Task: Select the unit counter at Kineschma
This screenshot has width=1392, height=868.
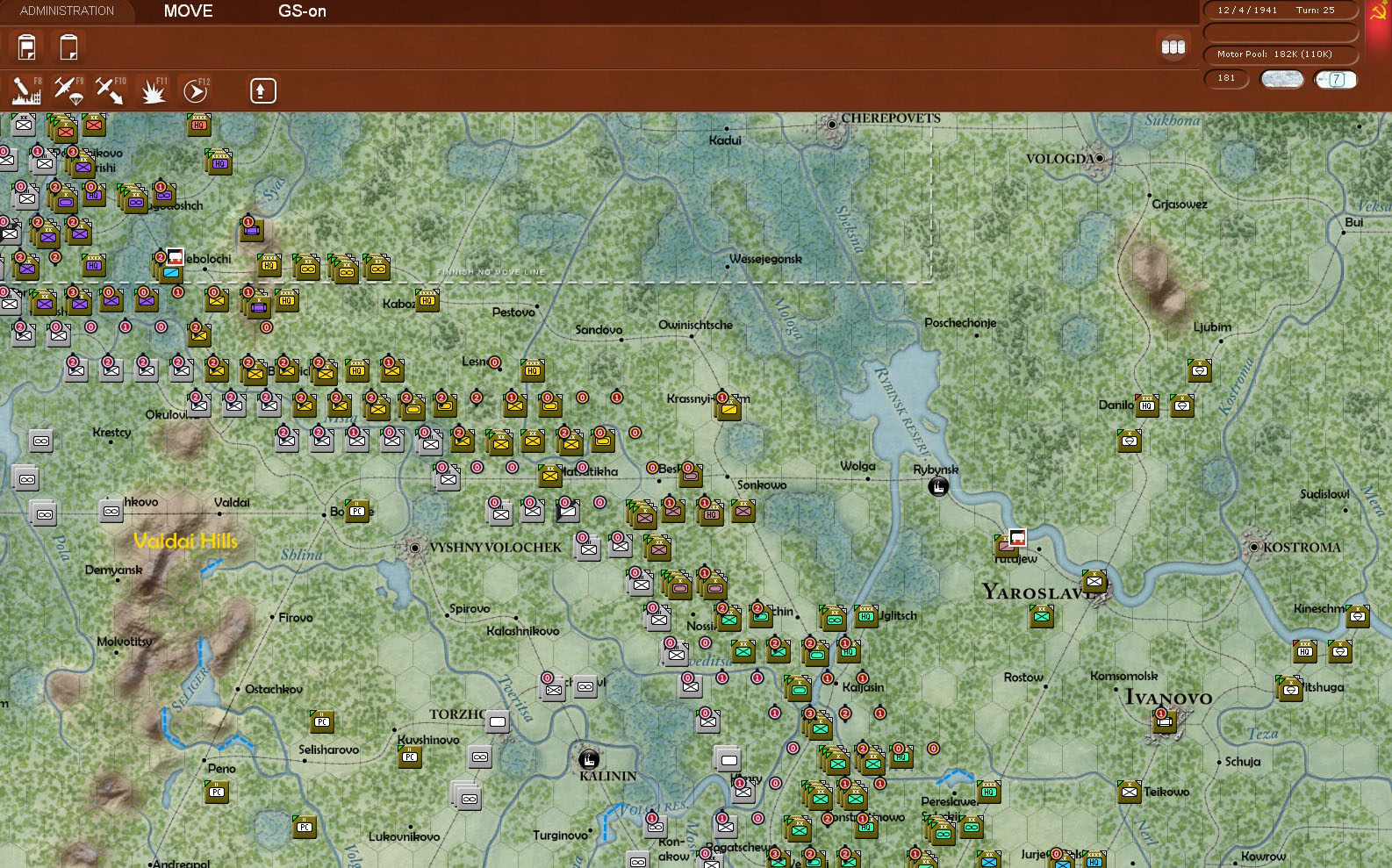Action: [1358, 616]
